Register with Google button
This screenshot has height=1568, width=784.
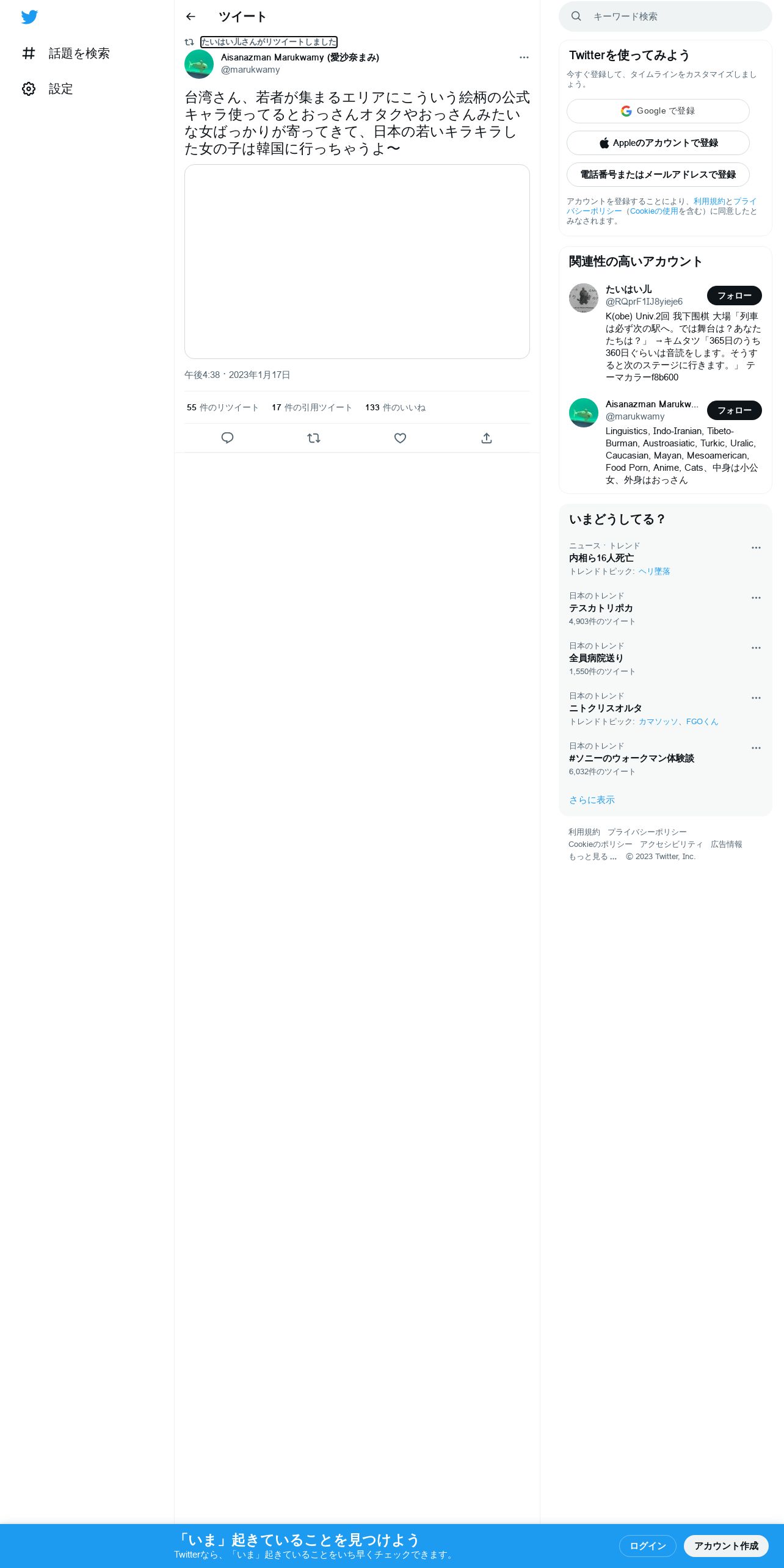(x=658, y=111)
